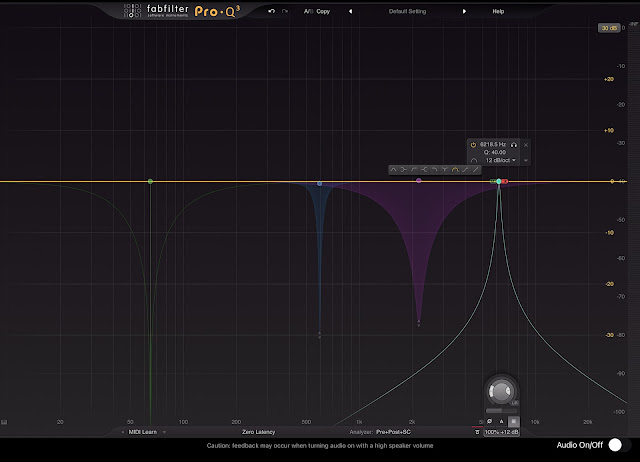
Task: Toggle the Audio On/Off switch
Action: (x=618, y=445)
